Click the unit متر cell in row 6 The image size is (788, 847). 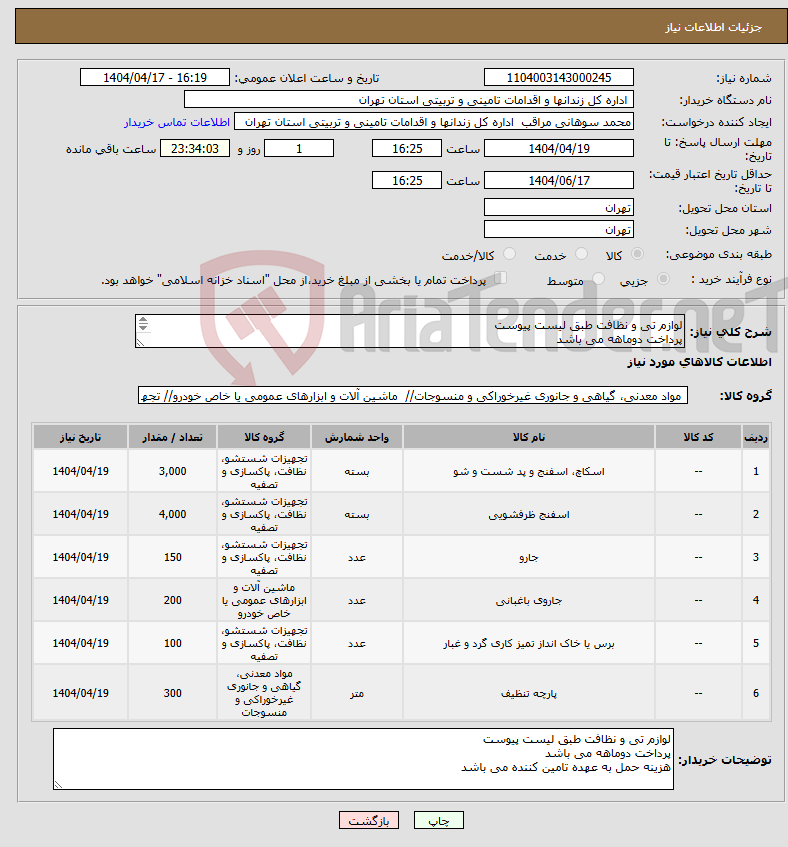[x=356, y=693]
